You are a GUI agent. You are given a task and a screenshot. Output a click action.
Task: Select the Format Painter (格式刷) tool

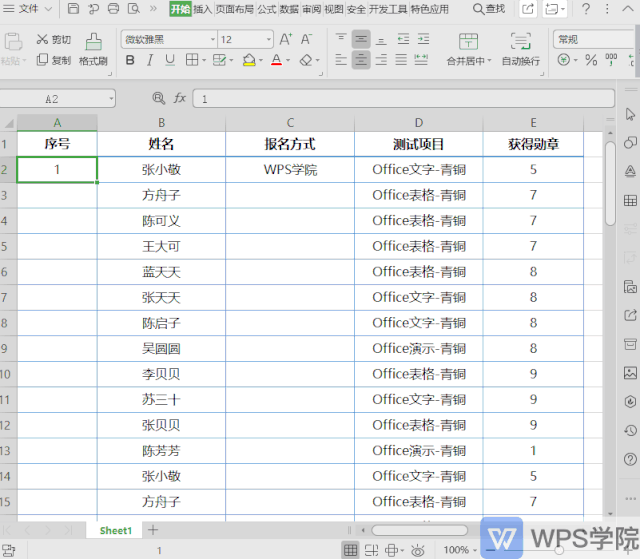(93, 50)
